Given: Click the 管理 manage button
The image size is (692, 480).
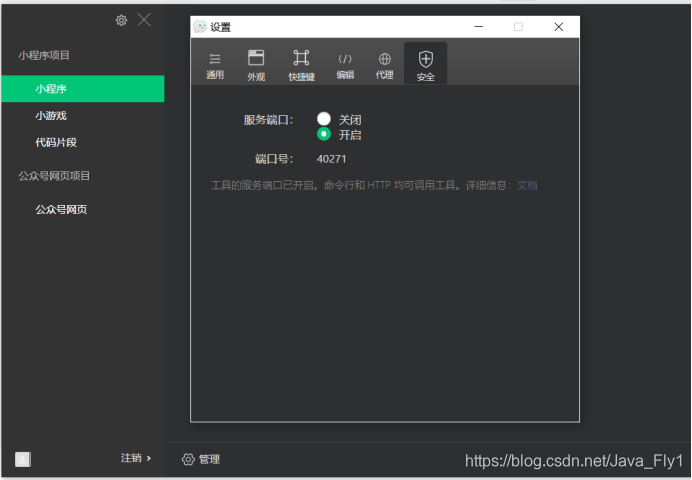Looking at the screenshot, I should [x=201, y=459].
